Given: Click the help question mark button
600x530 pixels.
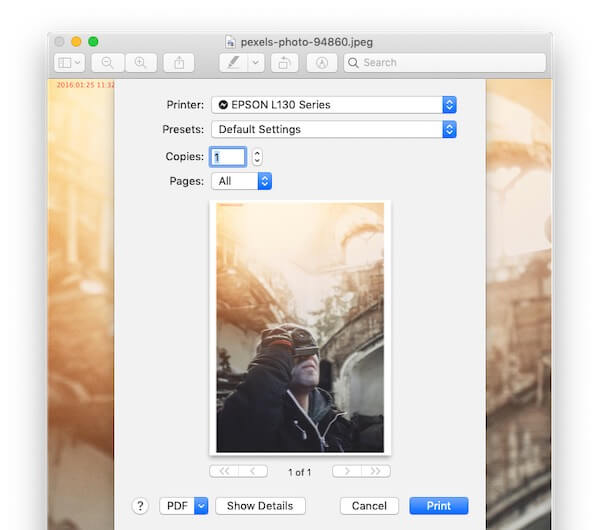Looking at the screenshot, I should point(140,506).
